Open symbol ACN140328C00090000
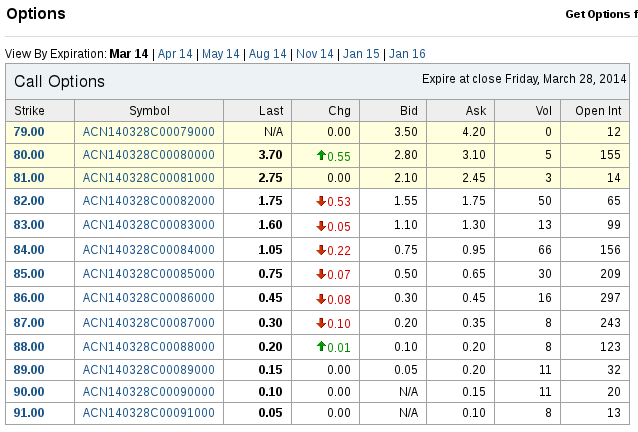 point(149,392)
